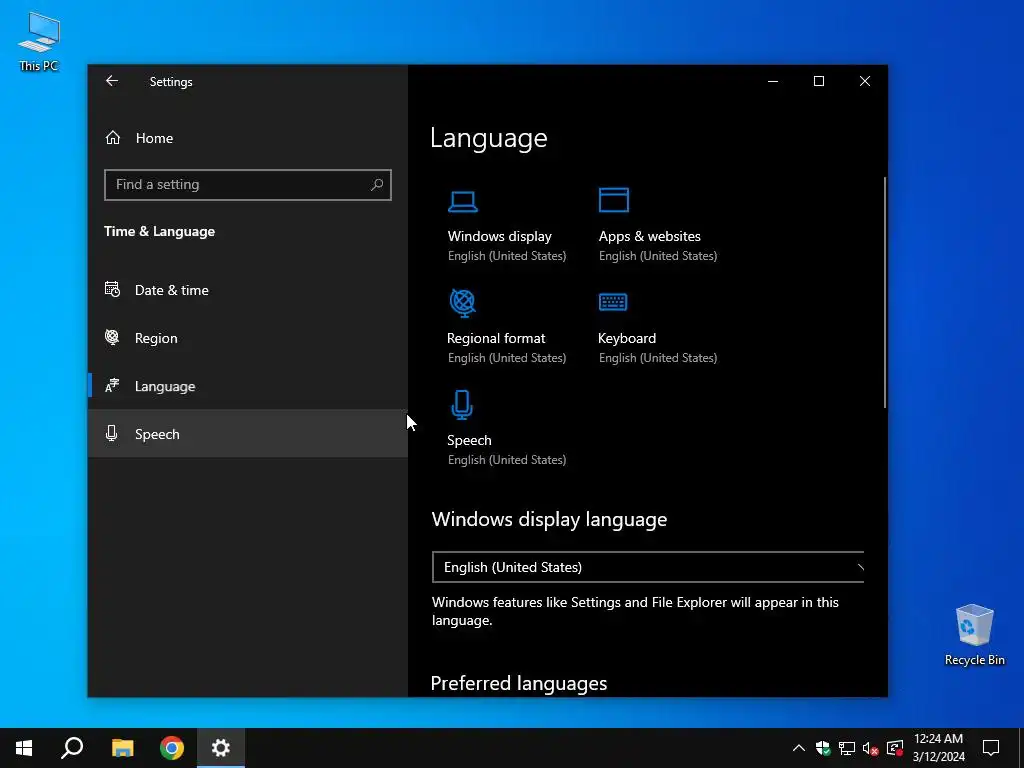Viewport: 1024px width, 768px height.
Task: Click the taskbar clock showing 12:24 AM
Action: pos(938,748)
